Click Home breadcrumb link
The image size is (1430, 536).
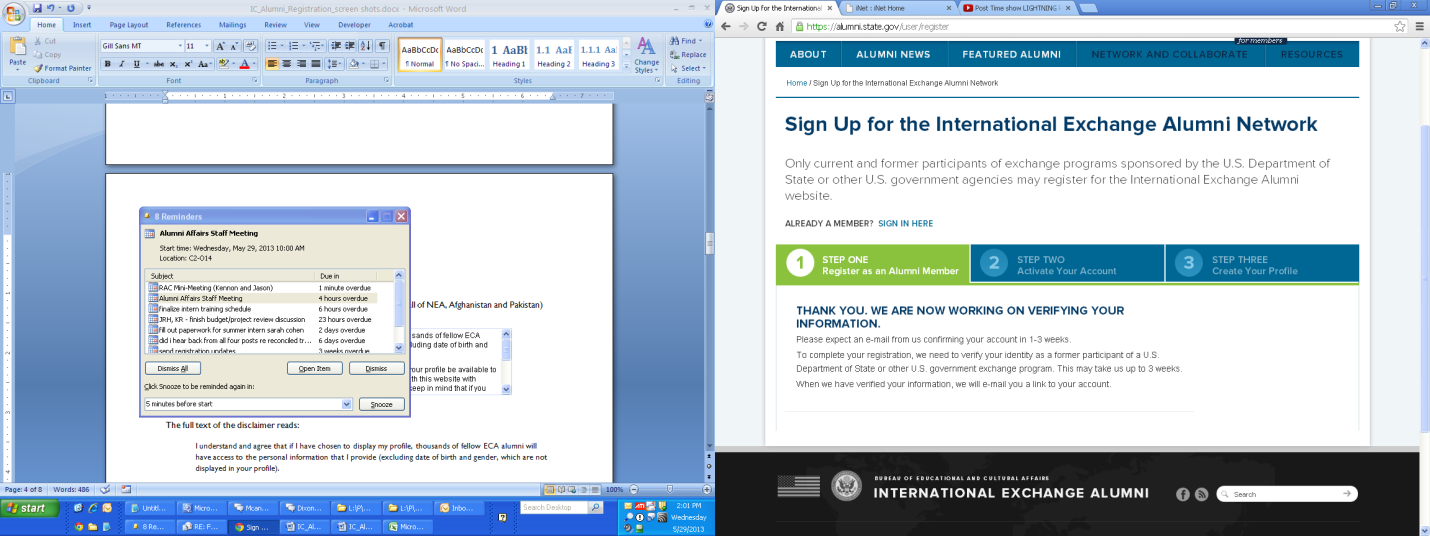796,83
